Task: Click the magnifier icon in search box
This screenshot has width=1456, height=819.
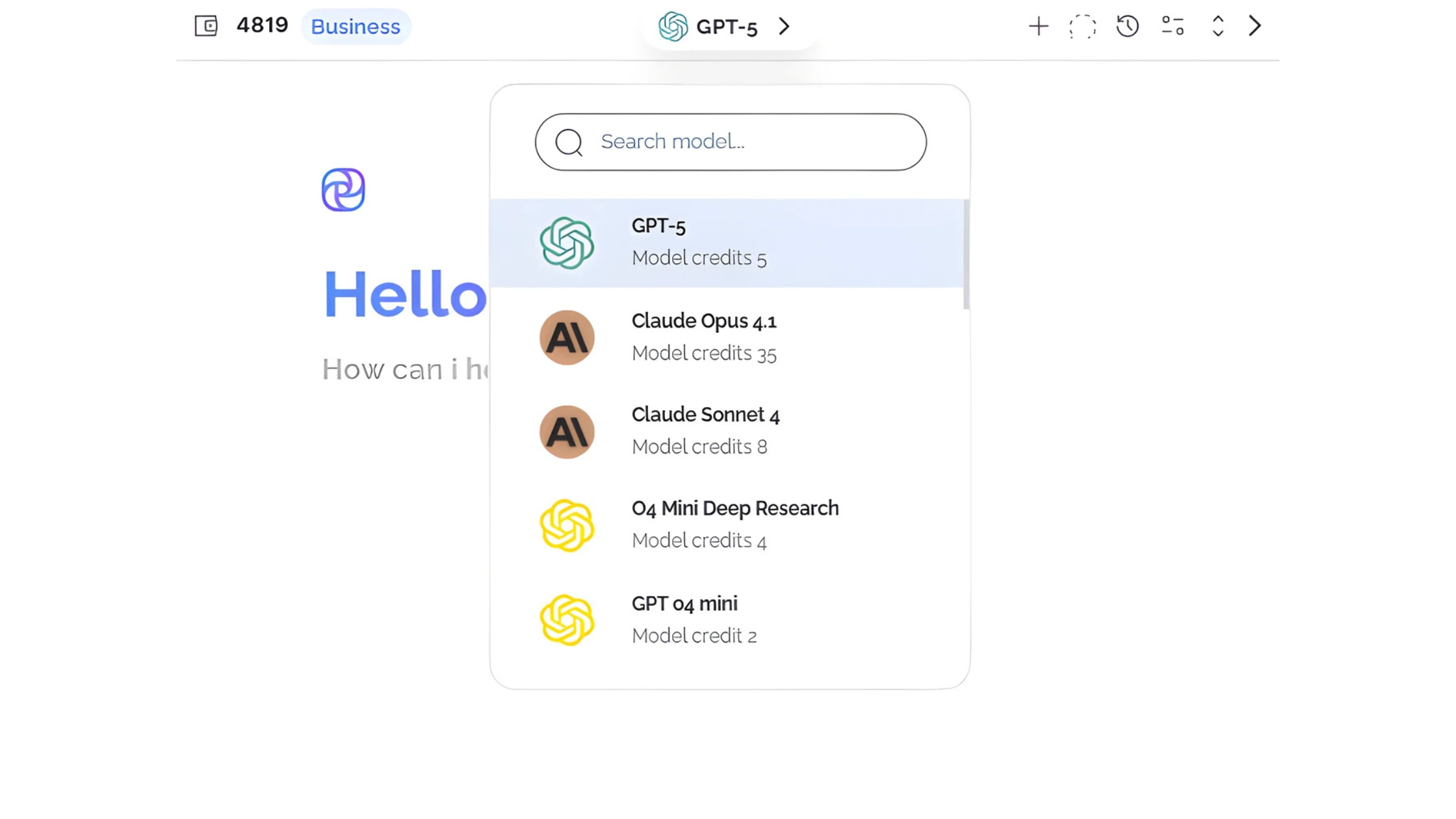Action: point(569,142)
